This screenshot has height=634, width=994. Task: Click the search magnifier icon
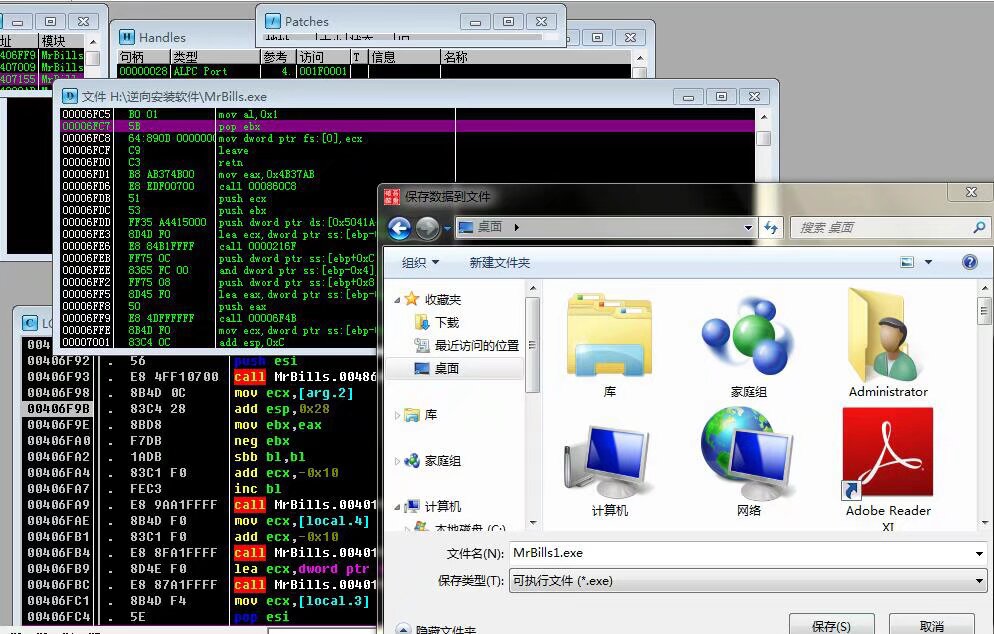tap(979, 227)
